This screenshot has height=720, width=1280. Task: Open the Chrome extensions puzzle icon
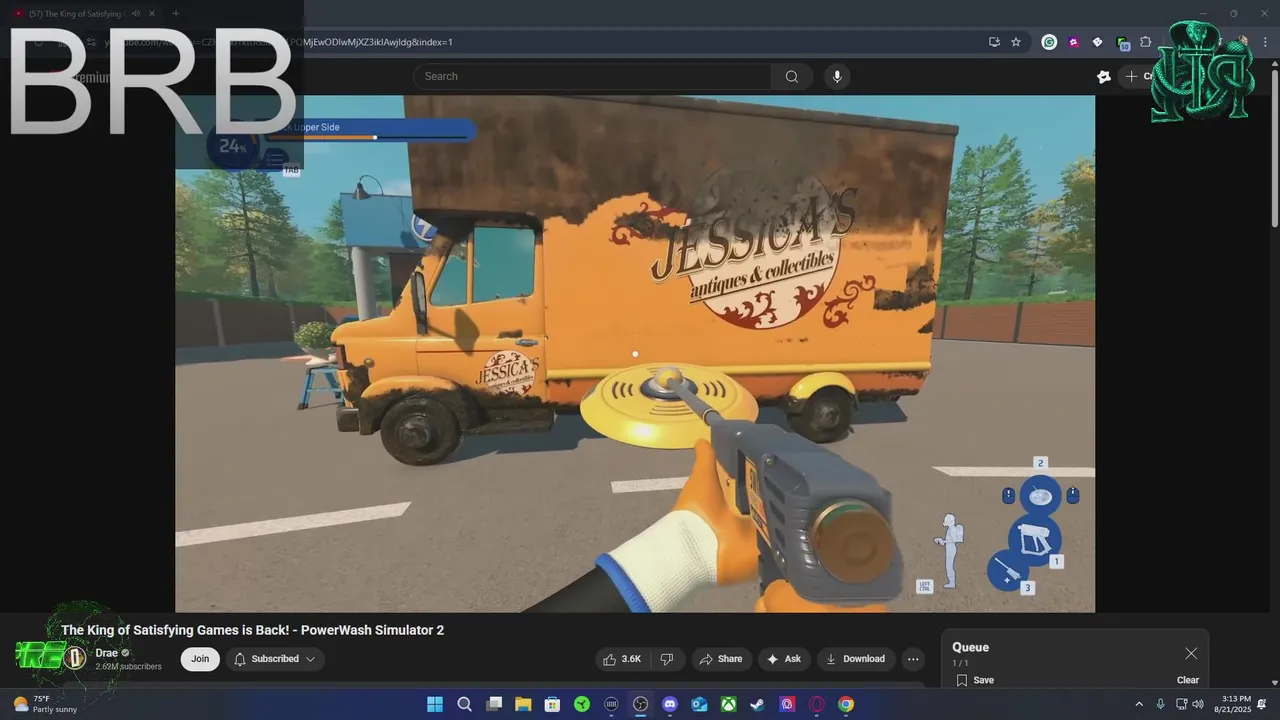[1146, 42]
